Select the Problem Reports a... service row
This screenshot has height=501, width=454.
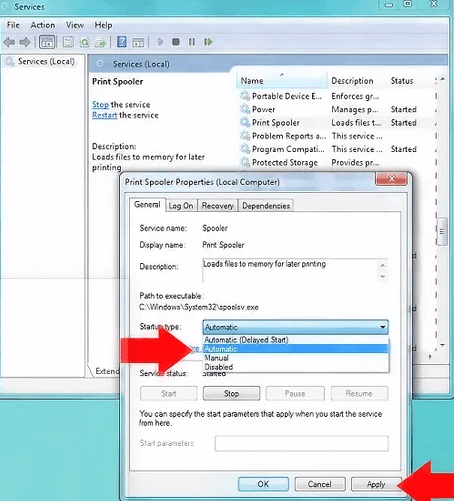tap(289, 136)
